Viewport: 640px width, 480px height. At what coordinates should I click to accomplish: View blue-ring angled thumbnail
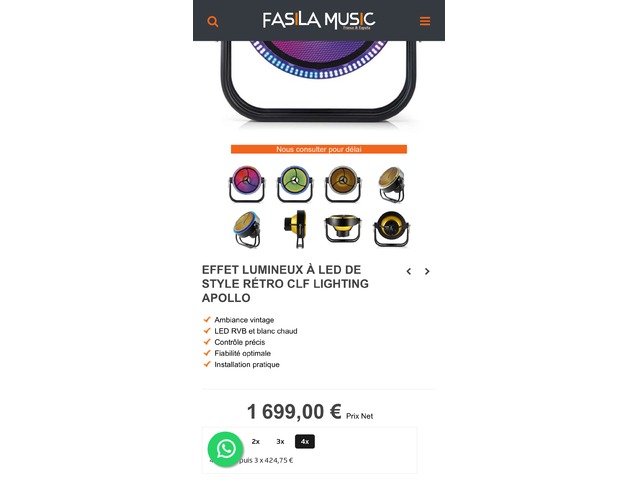pyautogui.click(x=247, y=229)
